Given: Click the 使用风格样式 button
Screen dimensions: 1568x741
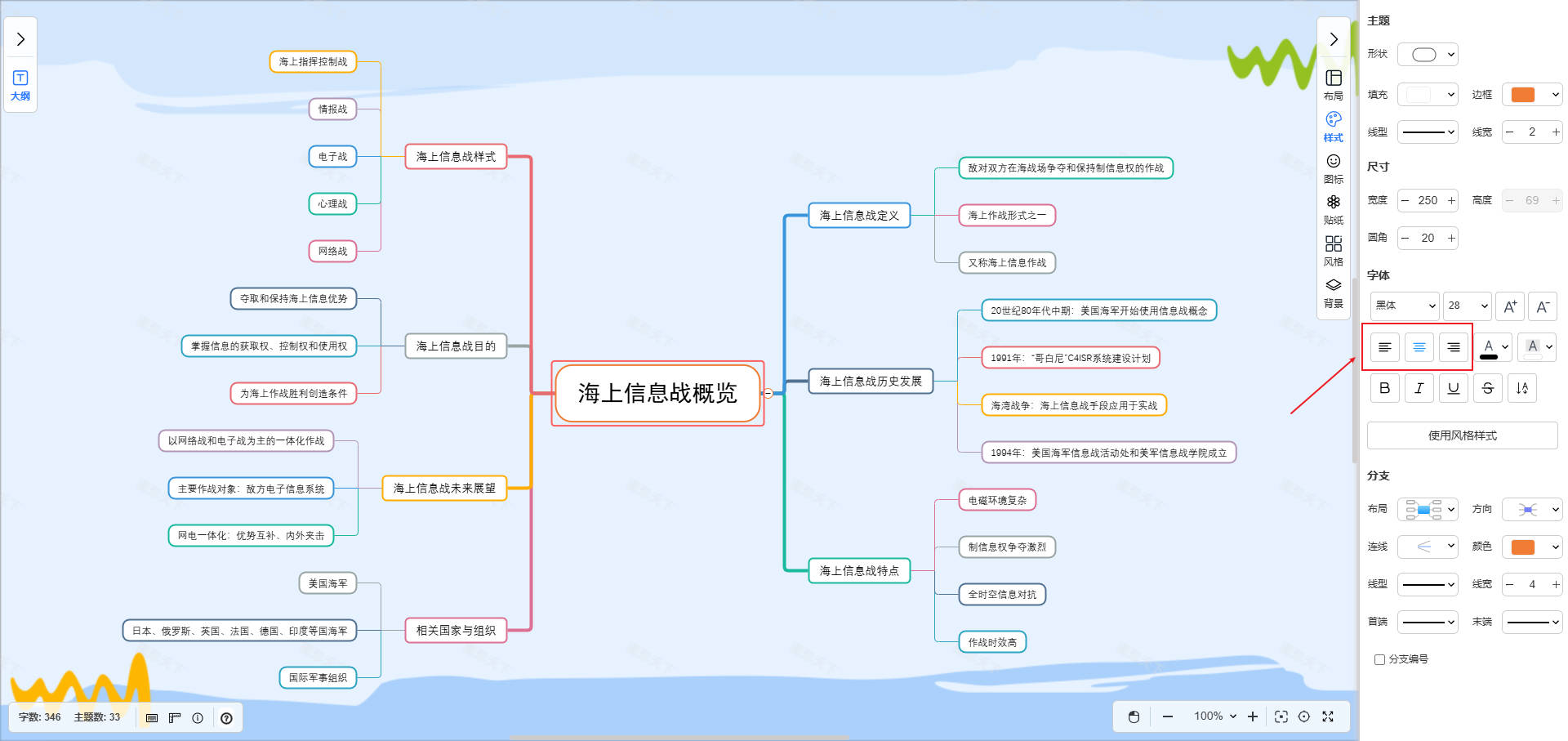Looking at the screenshot, I should [1462, 435].
